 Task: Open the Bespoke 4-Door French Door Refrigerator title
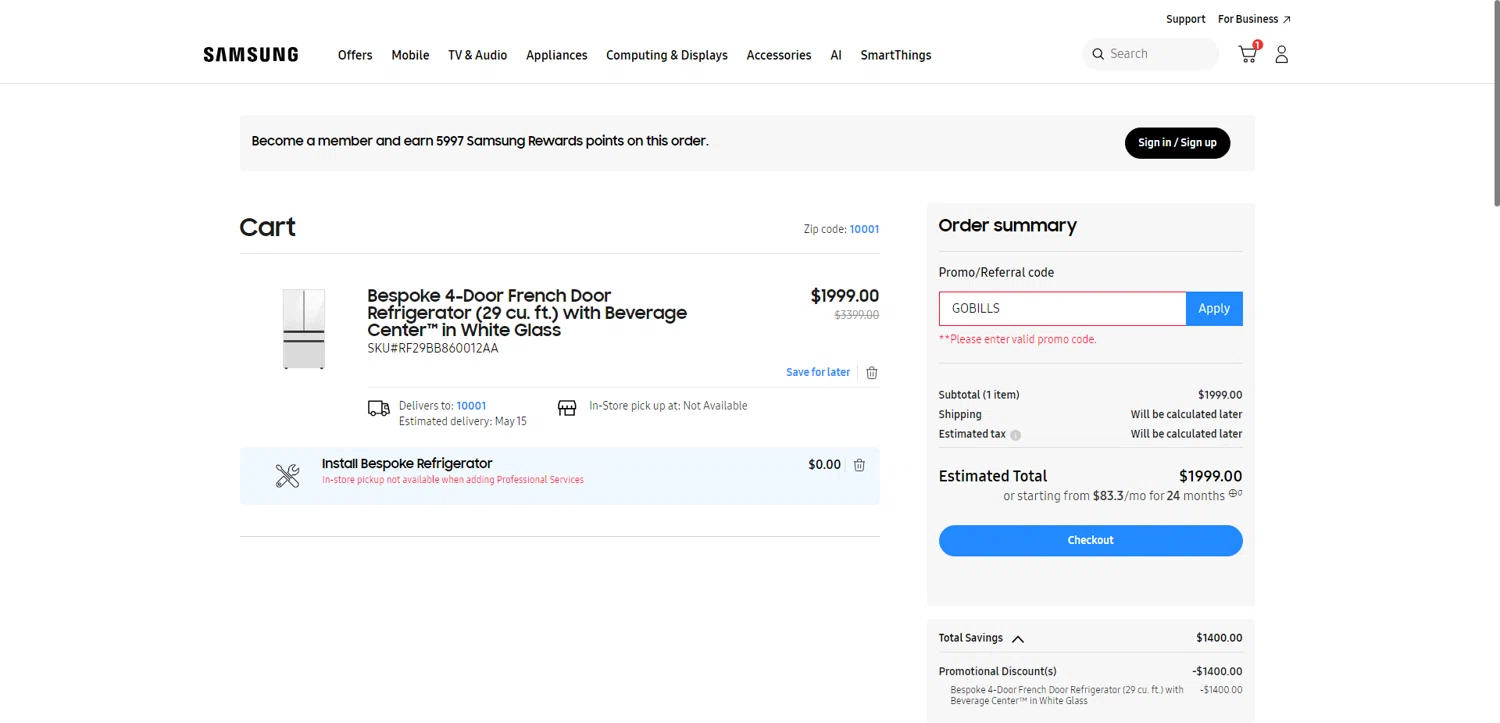pyautogui.click(x=527, y=313)
